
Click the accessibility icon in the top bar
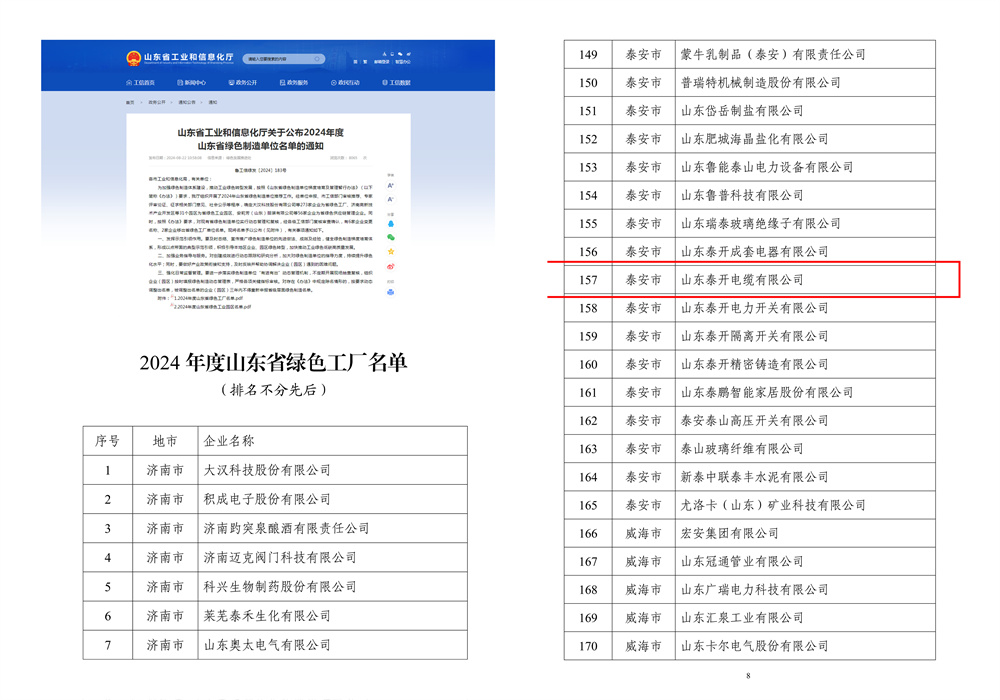(384, 54)
